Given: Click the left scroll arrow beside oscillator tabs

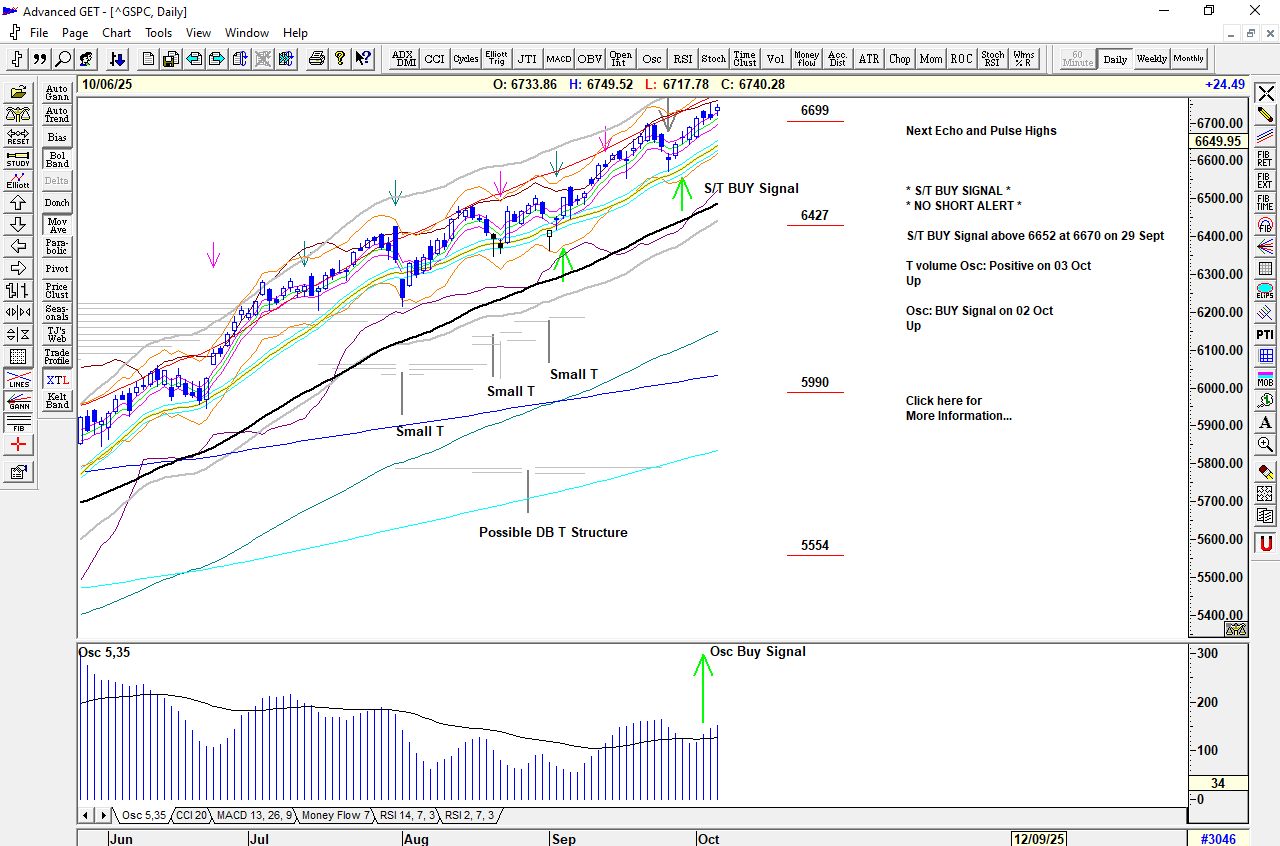Looking at the screenshot, I should coord(86,815).
